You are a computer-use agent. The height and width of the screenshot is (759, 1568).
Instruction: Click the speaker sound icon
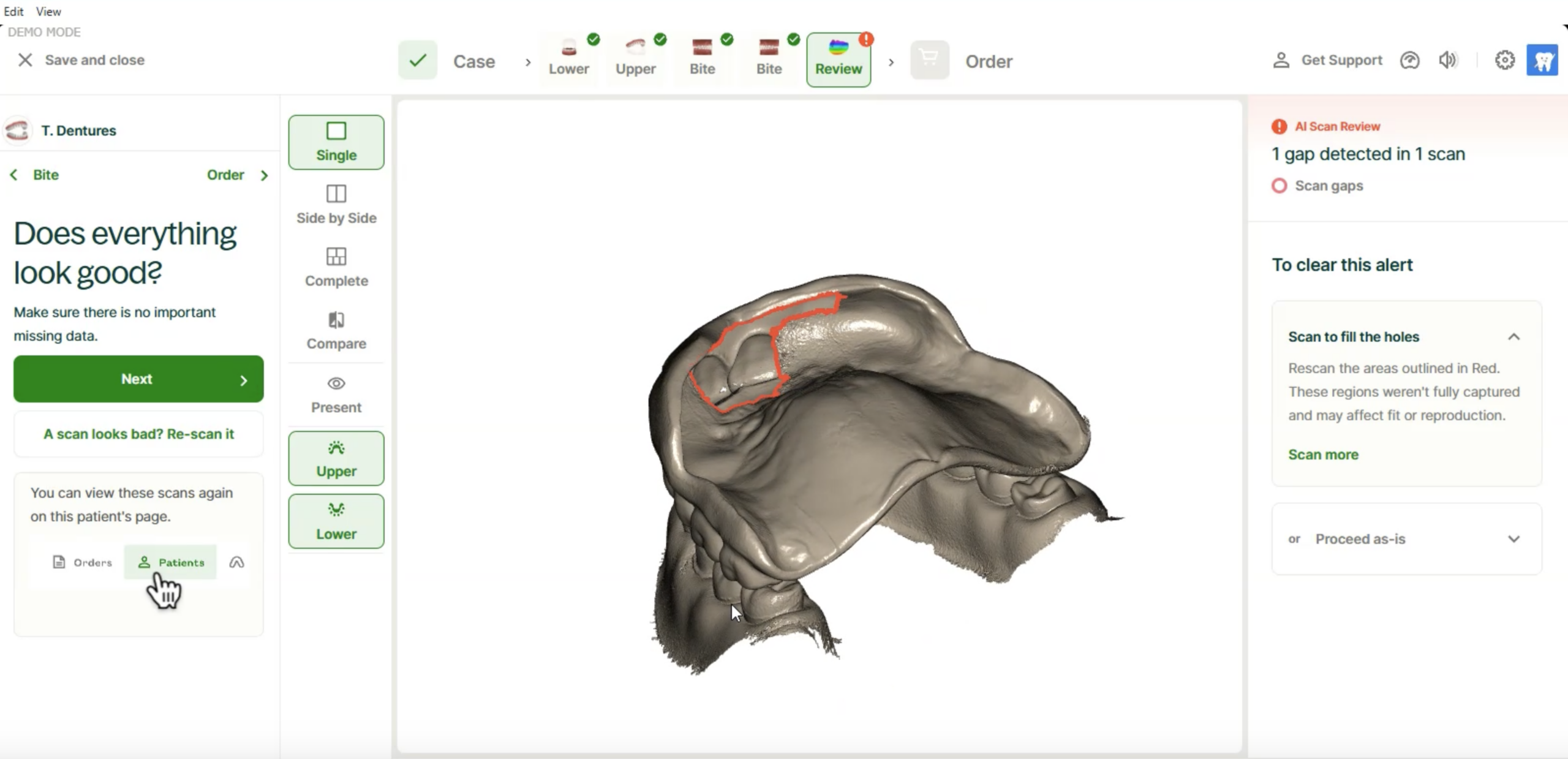[x=1447, y=60]
